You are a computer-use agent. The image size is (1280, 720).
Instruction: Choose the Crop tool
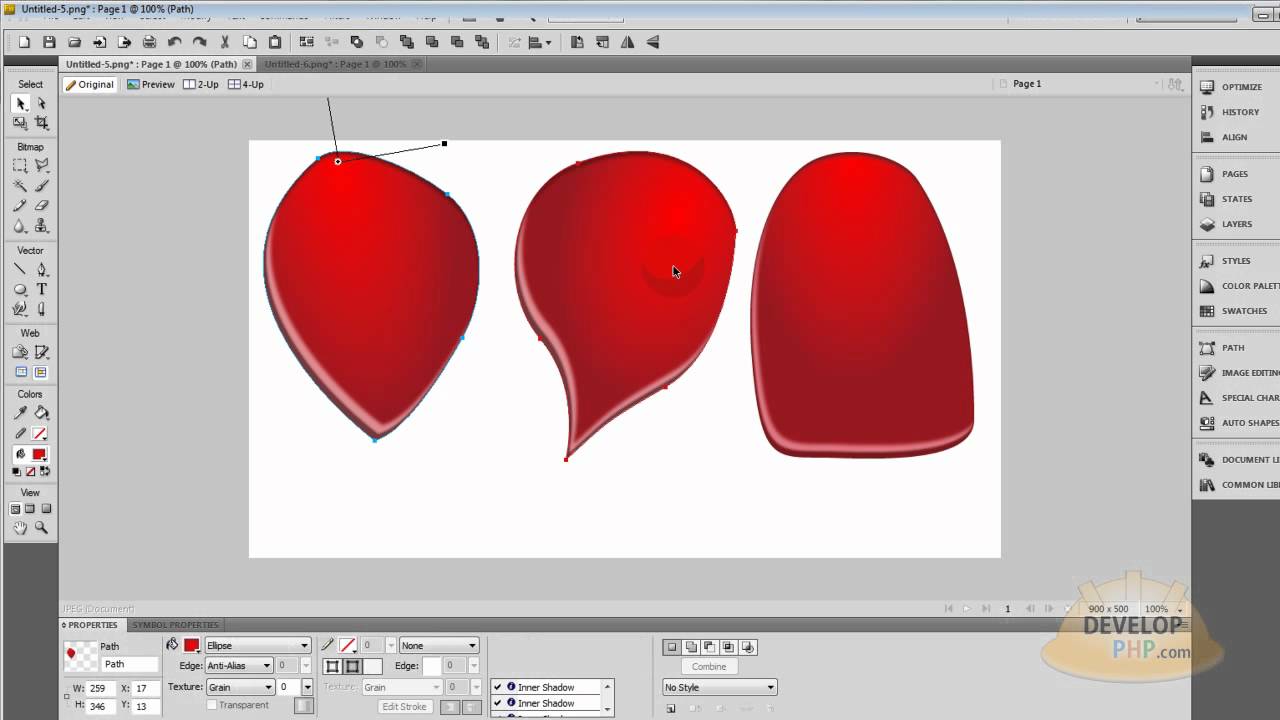tap(40, 122)
